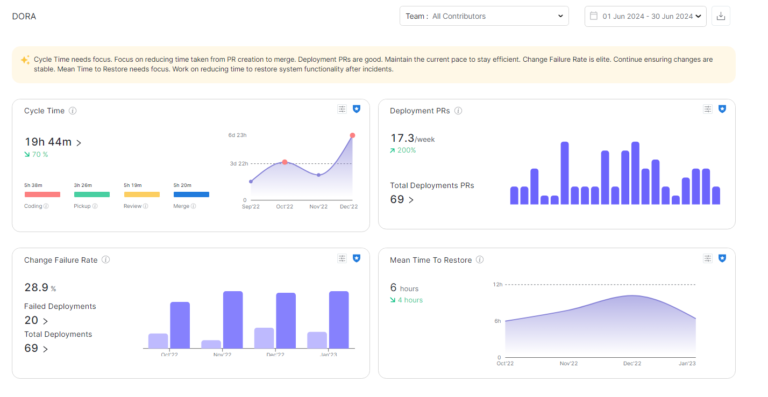Click the Cycle Time card shield badge
Screen dimensions: 768x397
point(357,109)
